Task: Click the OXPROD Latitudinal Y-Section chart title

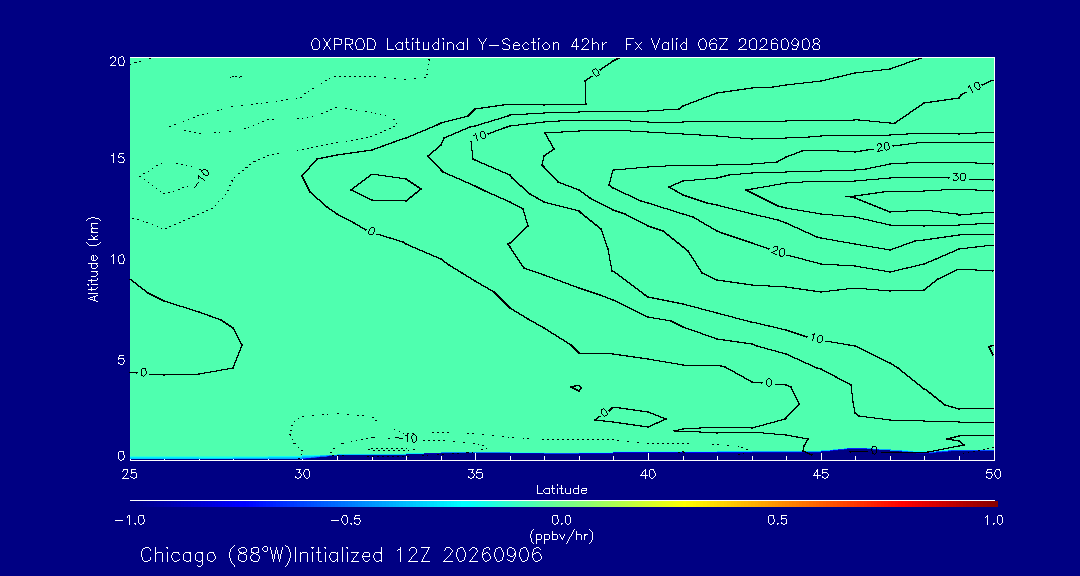Action: (565, 45)
